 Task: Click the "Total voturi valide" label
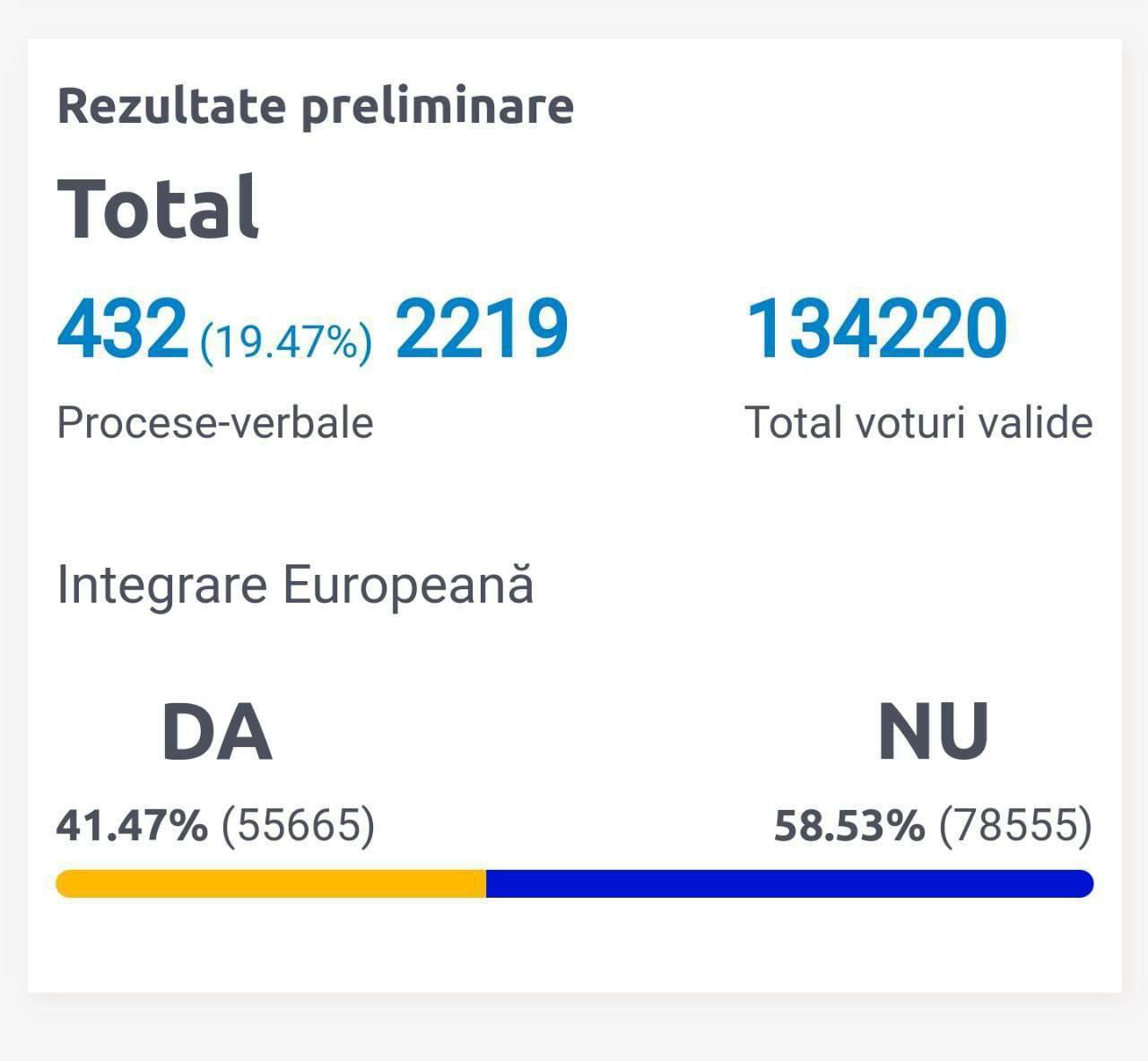click(918, 422)
